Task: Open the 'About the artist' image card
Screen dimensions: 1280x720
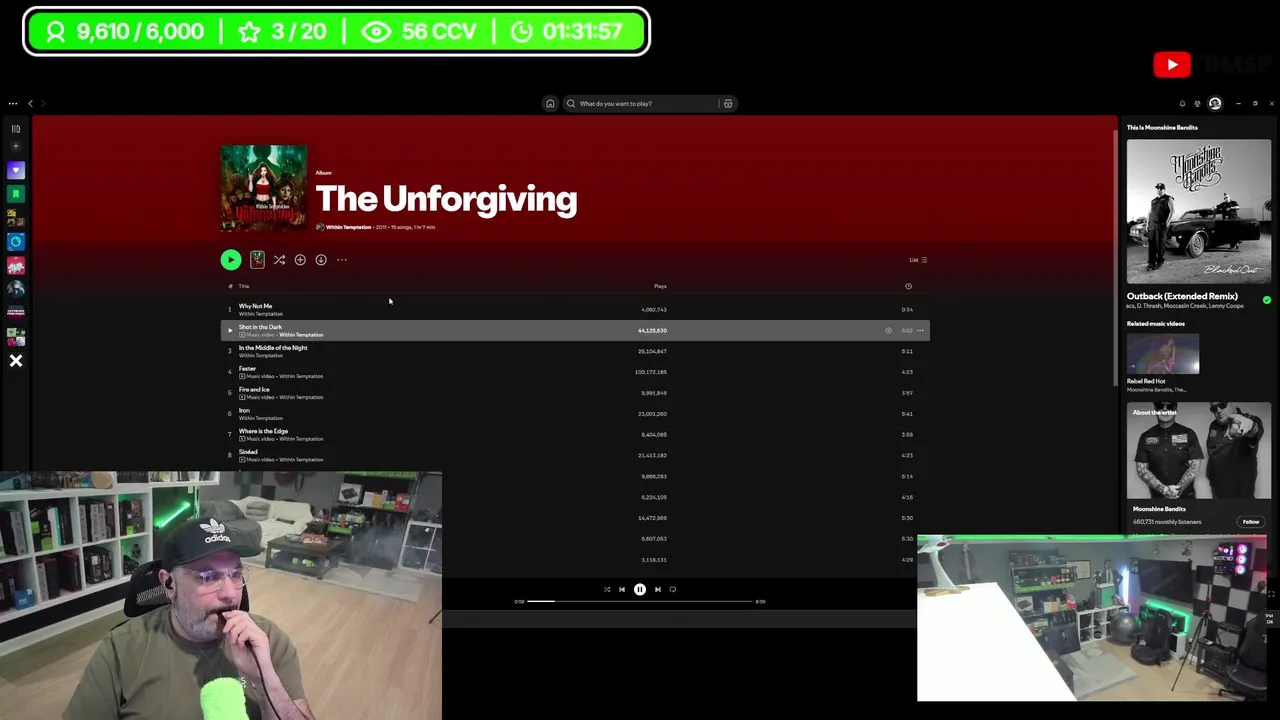Action: [1199, 451]
